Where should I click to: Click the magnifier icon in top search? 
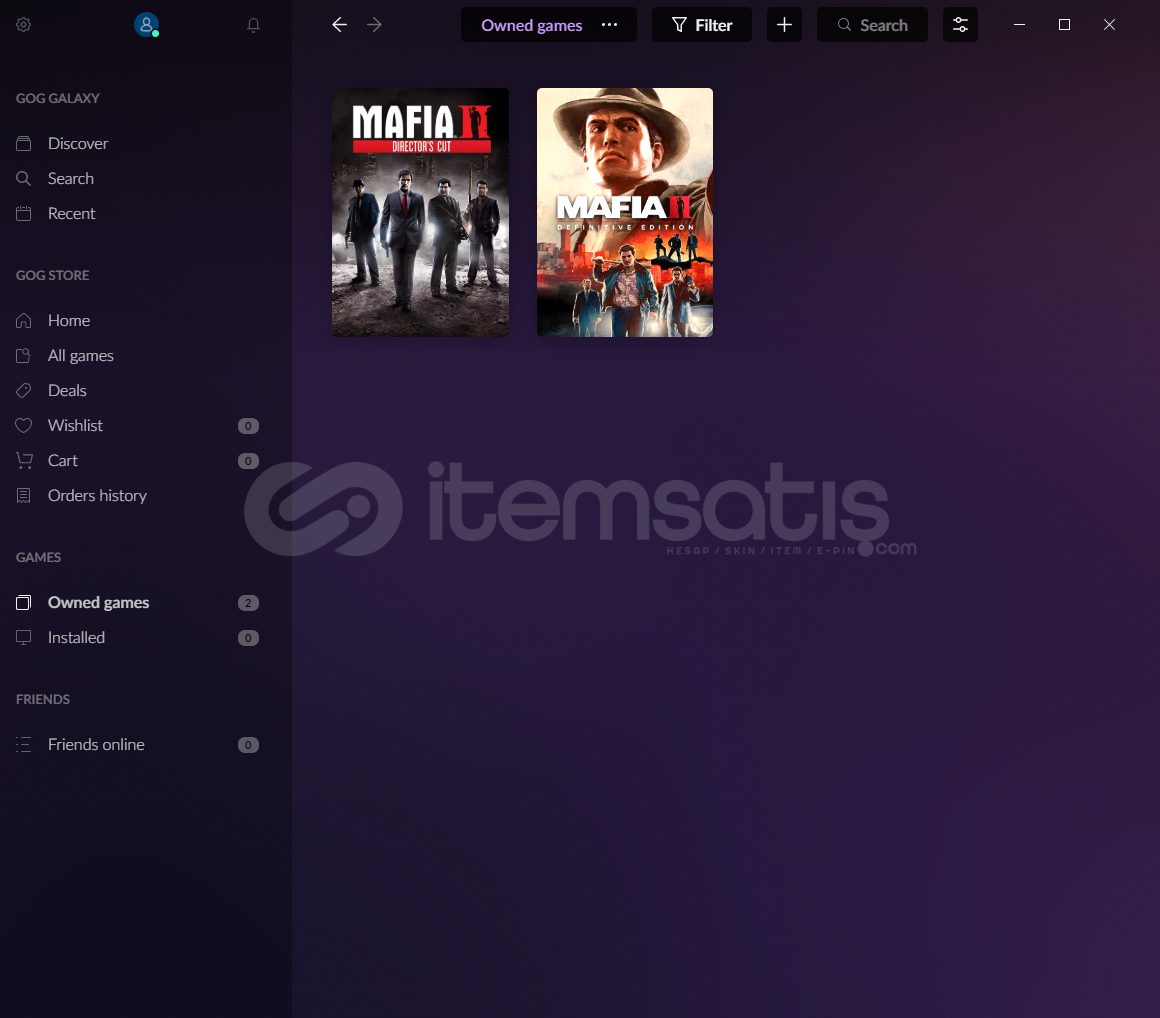(844, 25)
